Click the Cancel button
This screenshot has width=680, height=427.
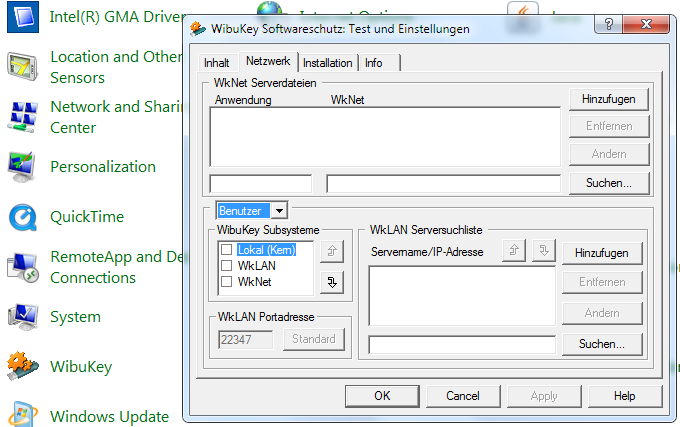point(463,396)
